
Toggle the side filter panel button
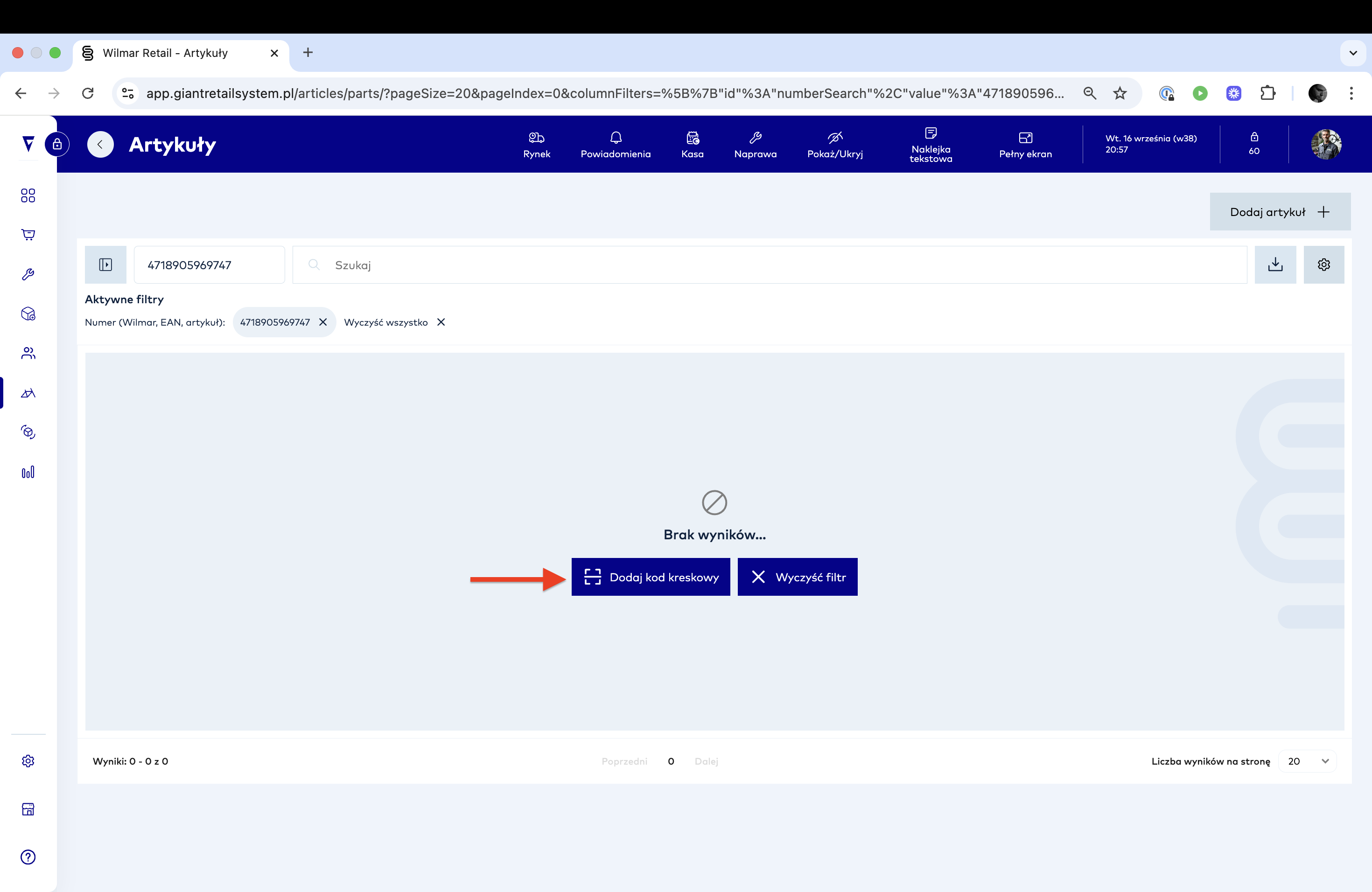point(105,265)
